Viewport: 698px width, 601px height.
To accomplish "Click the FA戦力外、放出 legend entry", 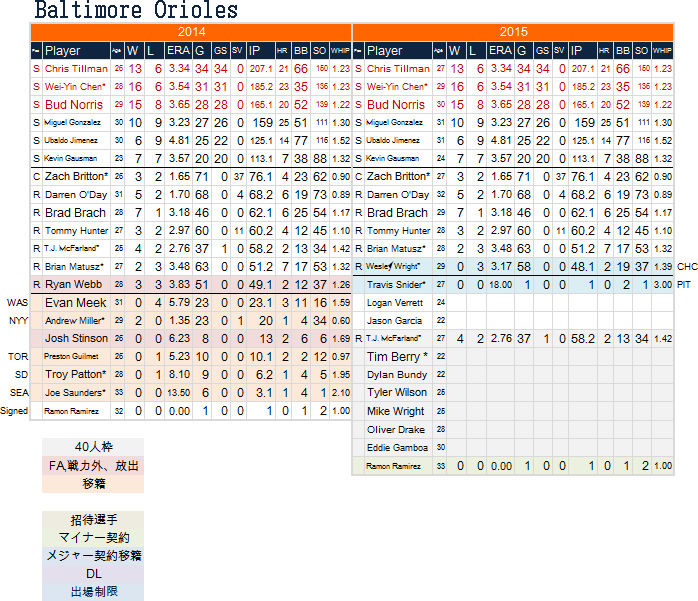I will pyautogui.click(x=93, y=466).
